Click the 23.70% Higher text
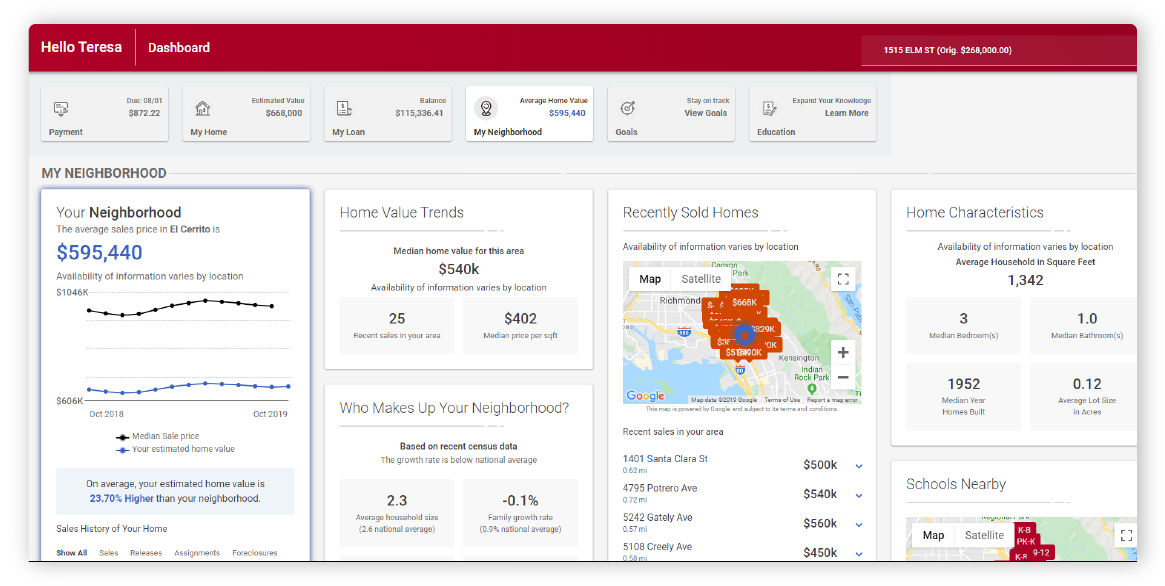The width and height of the screenshot is (1165, 586). [x=122, y=498]
